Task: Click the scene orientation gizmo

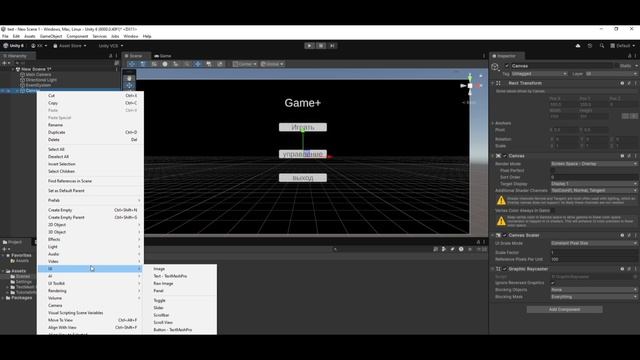Action: 470,86
